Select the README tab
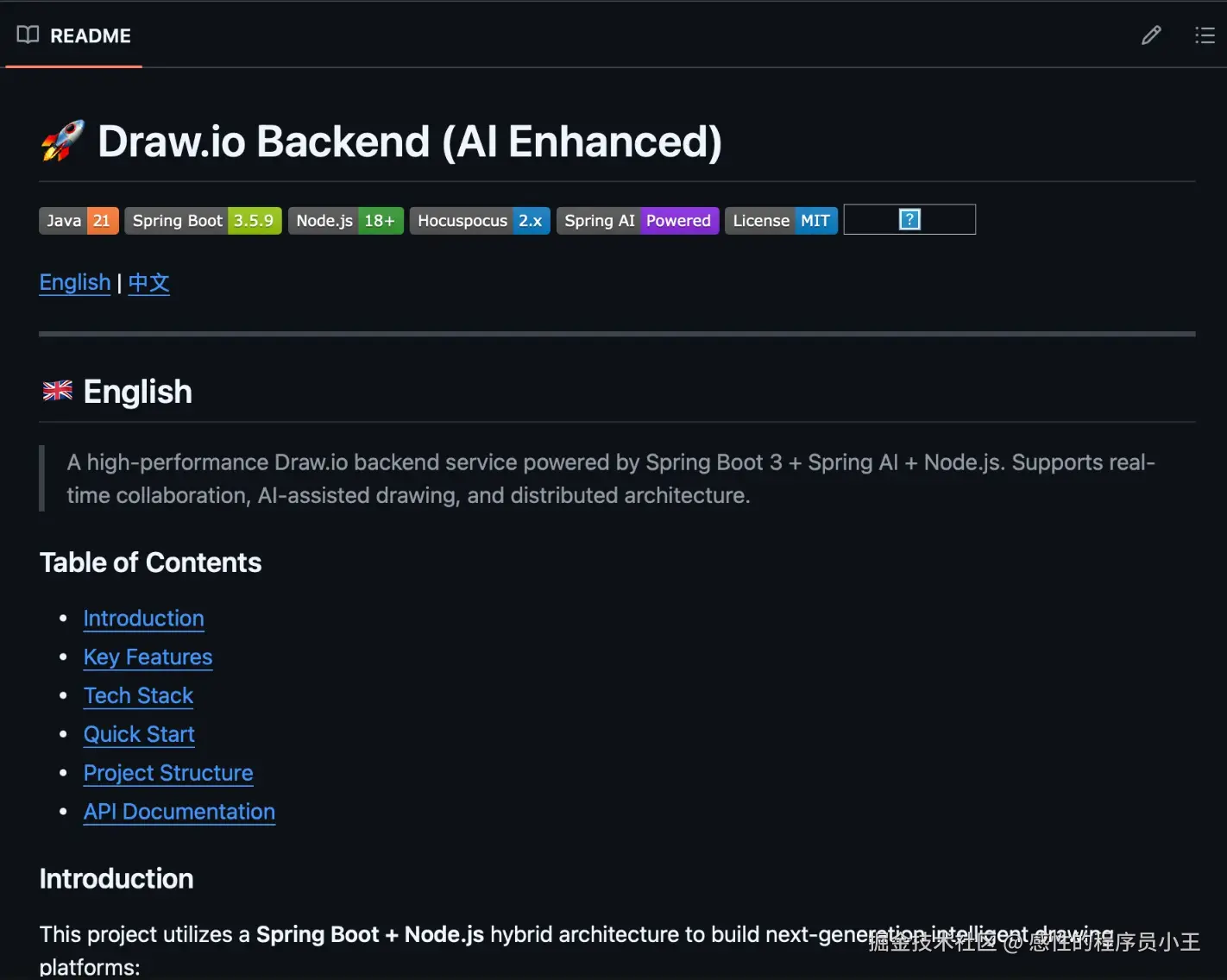1227x980 pixels. point(90,36)
